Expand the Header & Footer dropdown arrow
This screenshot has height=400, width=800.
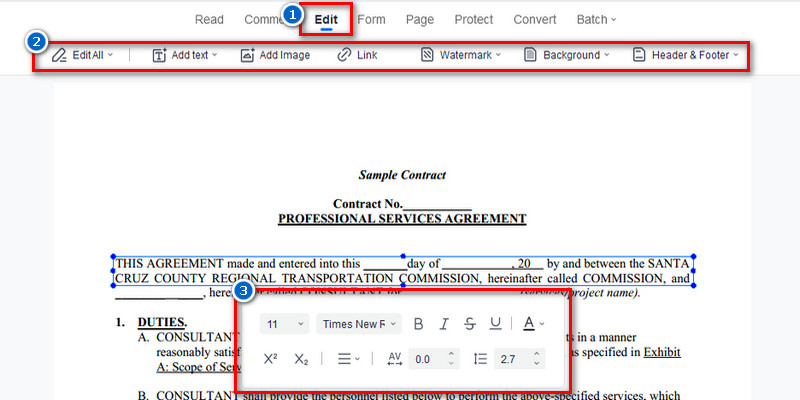point(736,55)
